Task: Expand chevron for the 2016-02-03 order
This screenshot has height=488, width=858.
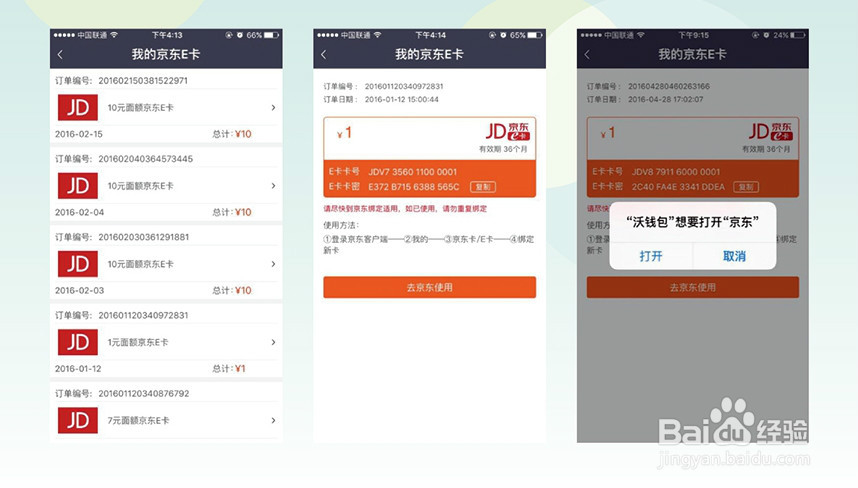Action: pos(273,264)
